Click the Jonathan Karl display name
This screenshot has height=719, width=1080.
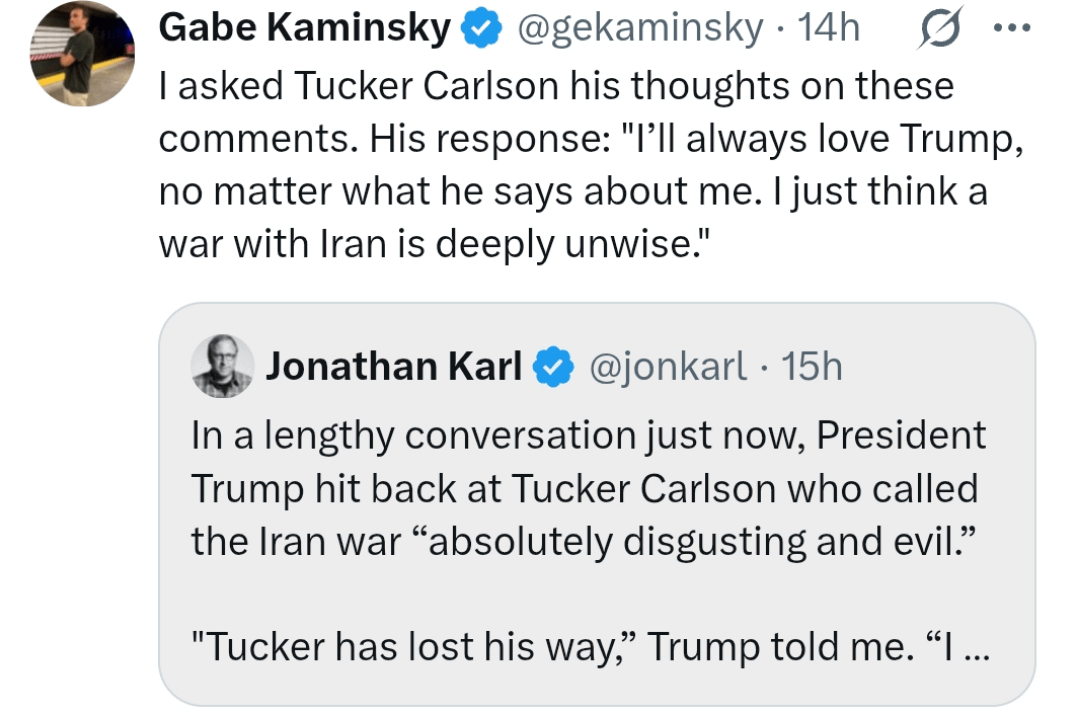[x=393, y=368]
